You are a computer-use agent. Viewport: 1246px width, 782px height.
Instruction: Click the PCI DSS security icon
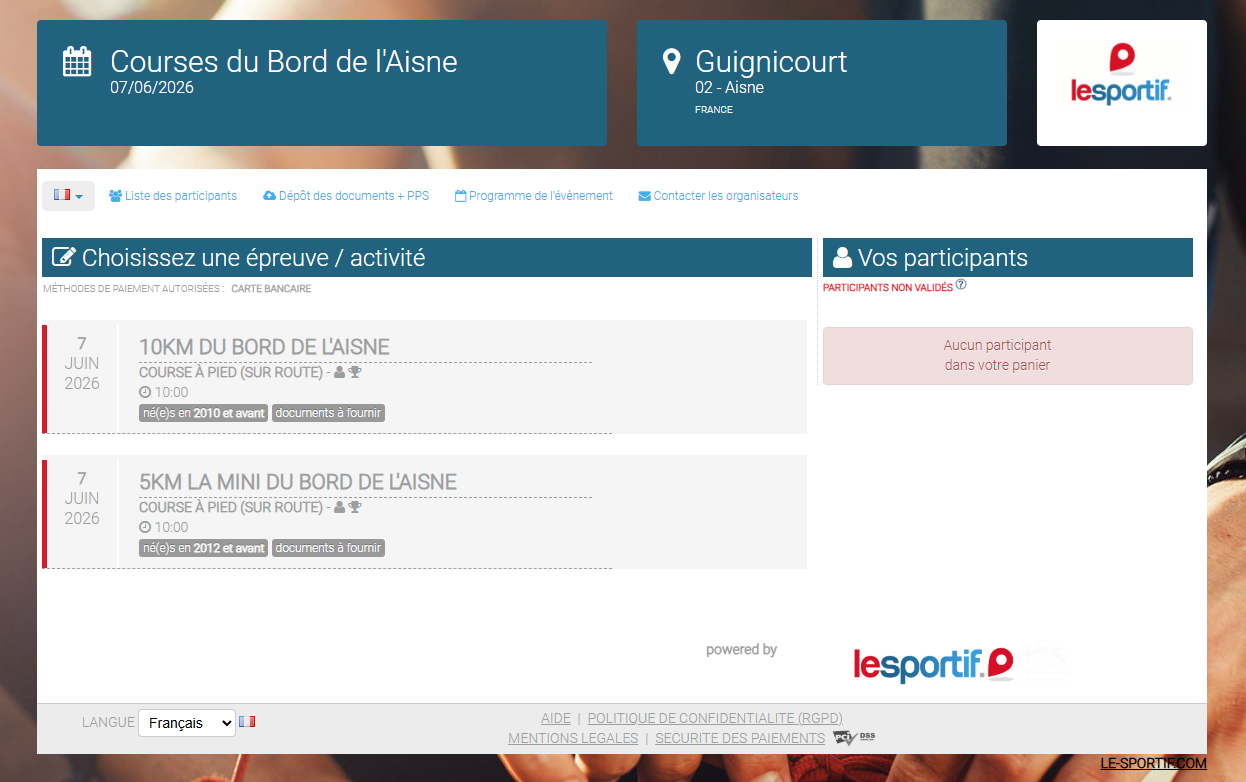[x=854, y=738]
